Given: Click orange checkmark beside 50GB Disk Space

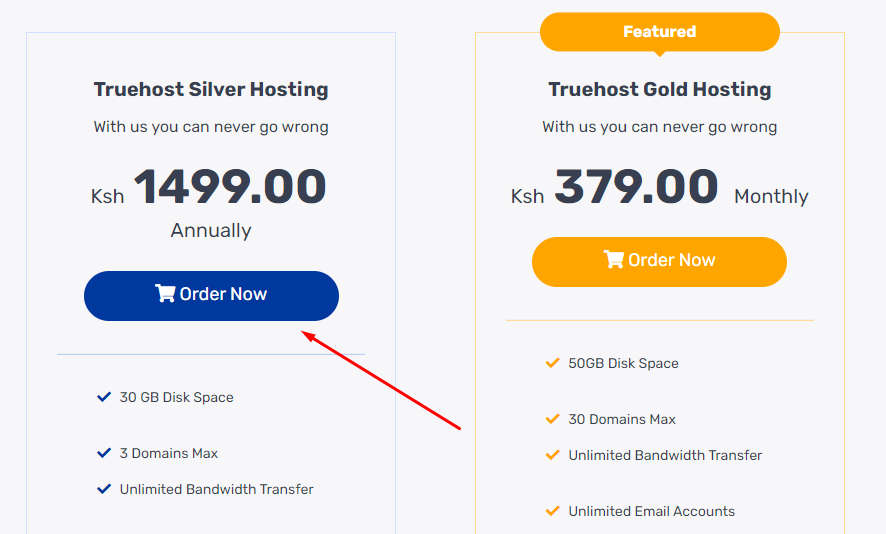Looking at the screenshot, I should tap(552, 363).
